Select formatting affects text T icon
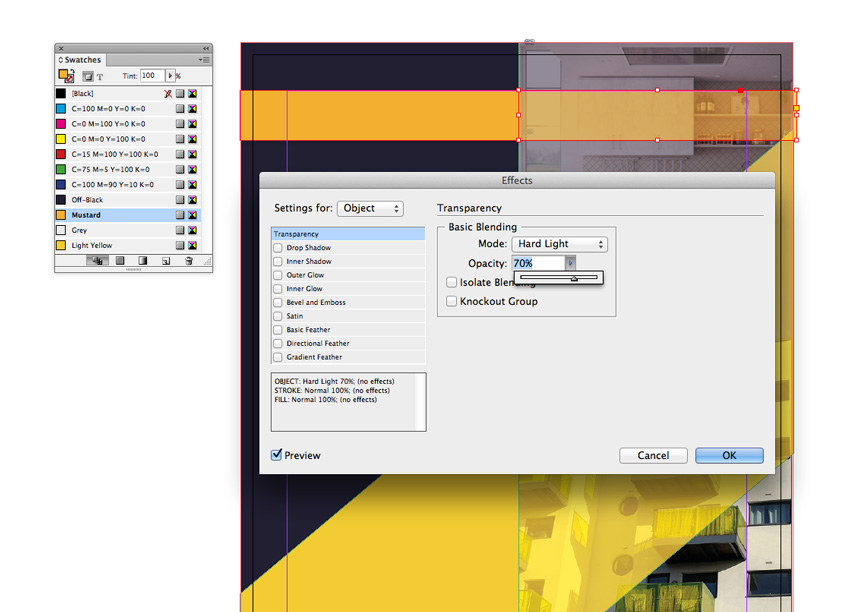850x612 pixels. pyautogui.click(x=100, y=76)
